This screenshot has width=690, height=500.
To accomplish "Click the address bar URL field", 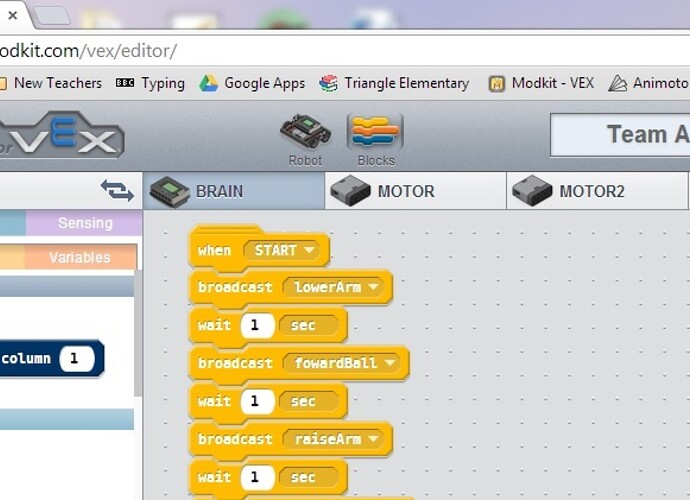I will tap(345, 51).
